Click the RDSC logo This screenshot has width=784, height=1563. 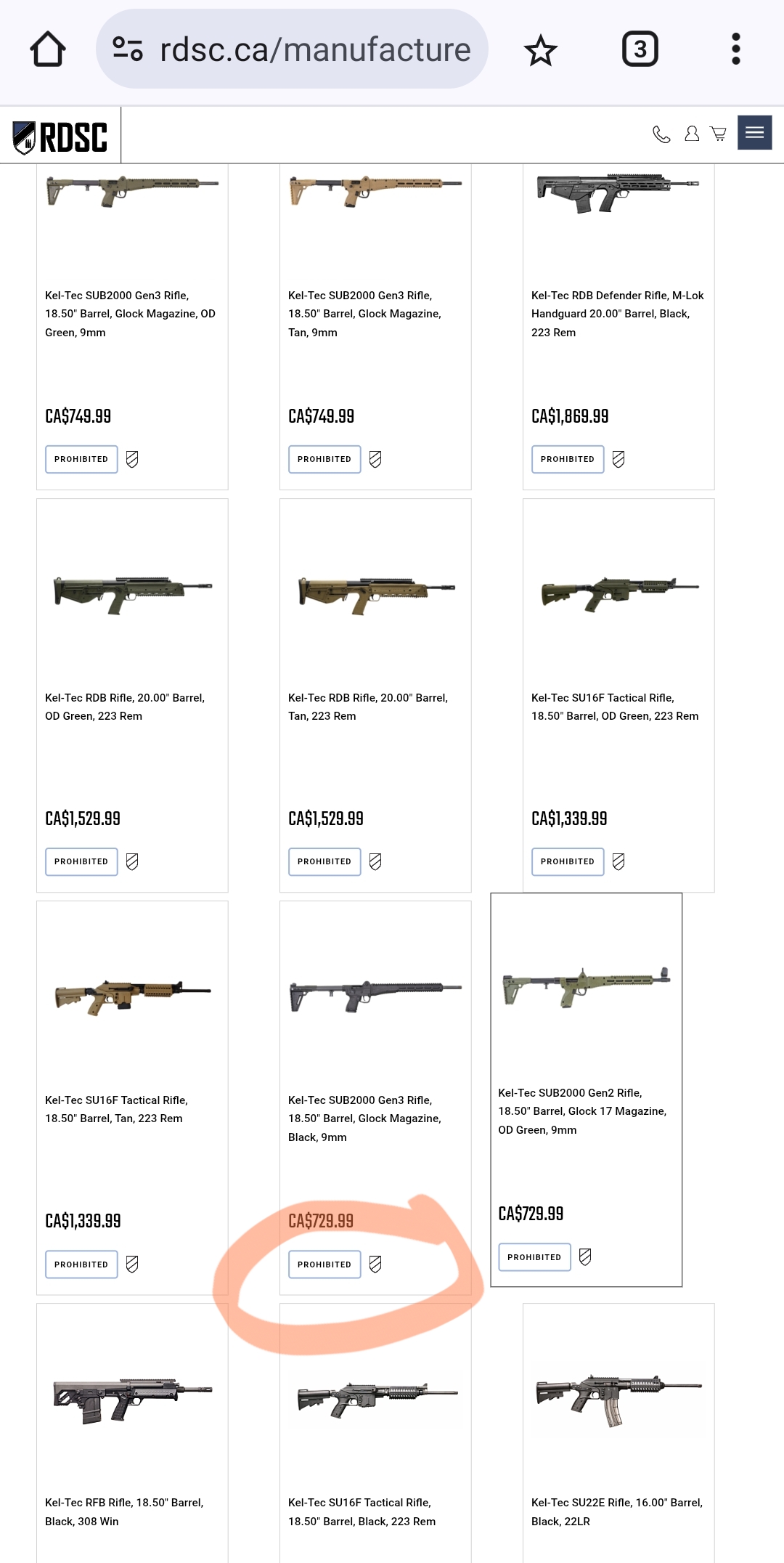(60, 137)
